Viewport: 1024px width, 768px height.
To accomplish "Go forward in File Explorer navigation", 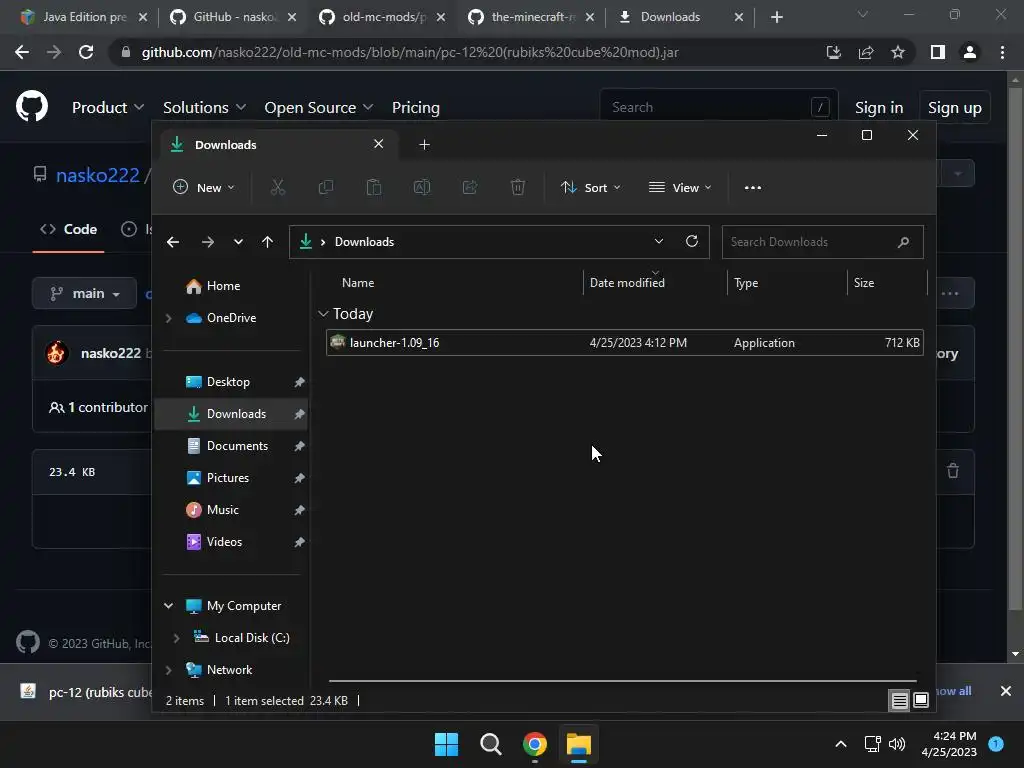I will click(x=208, y=242).
